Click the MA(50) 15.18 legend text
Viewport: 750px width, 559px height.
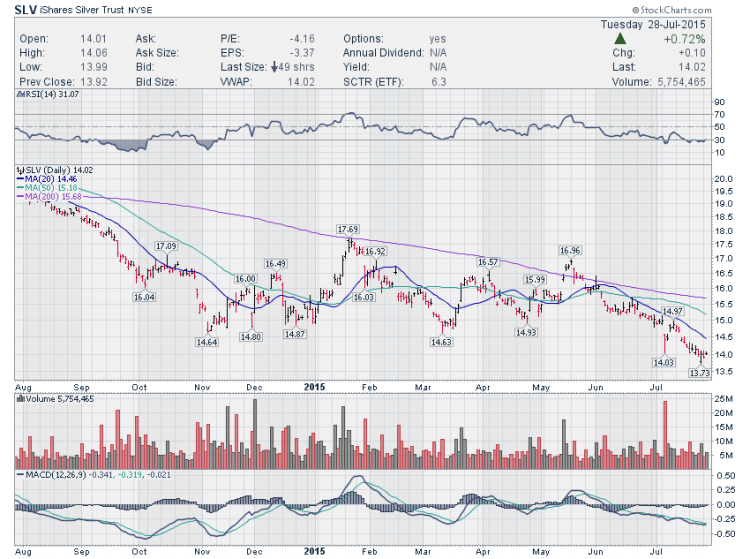tap(51, 188)
